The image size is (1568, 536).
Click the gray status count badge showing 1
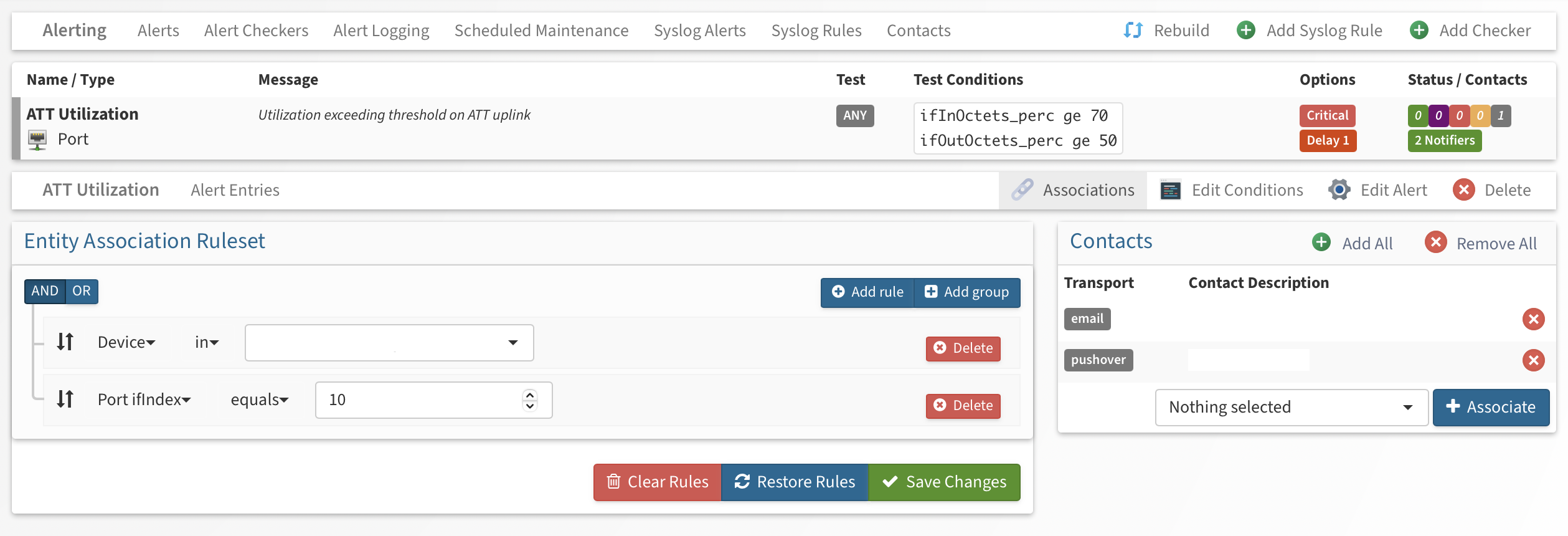(x=1501, y=115)
